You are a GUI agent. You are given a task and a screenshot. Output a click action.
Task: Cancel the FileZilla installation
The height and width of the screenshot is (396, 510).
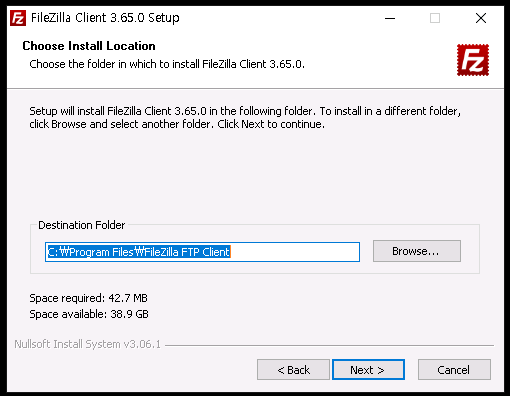tap(454, 370)
